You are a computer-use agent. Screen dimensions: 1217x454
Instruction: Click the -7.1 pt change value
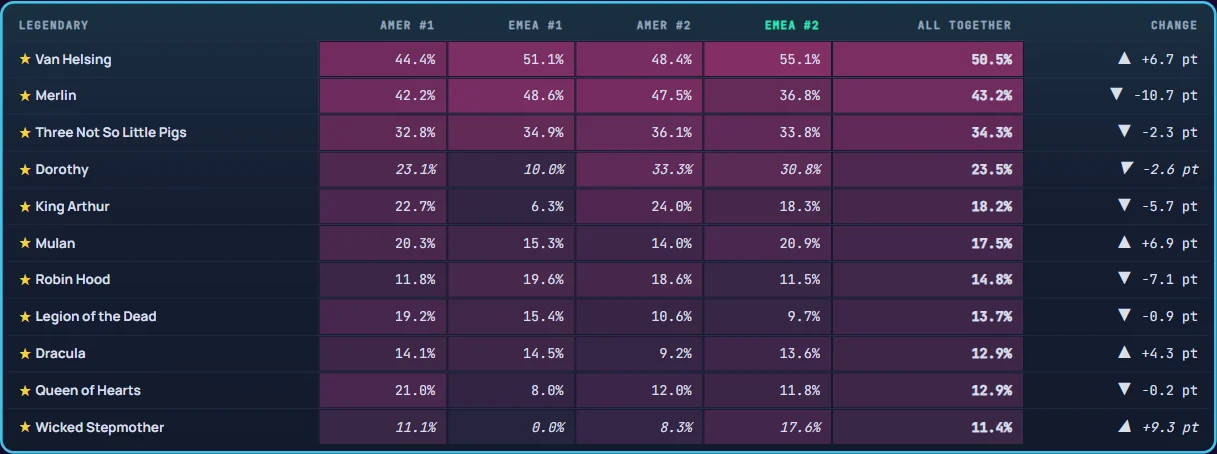(x=1169, y=280)
